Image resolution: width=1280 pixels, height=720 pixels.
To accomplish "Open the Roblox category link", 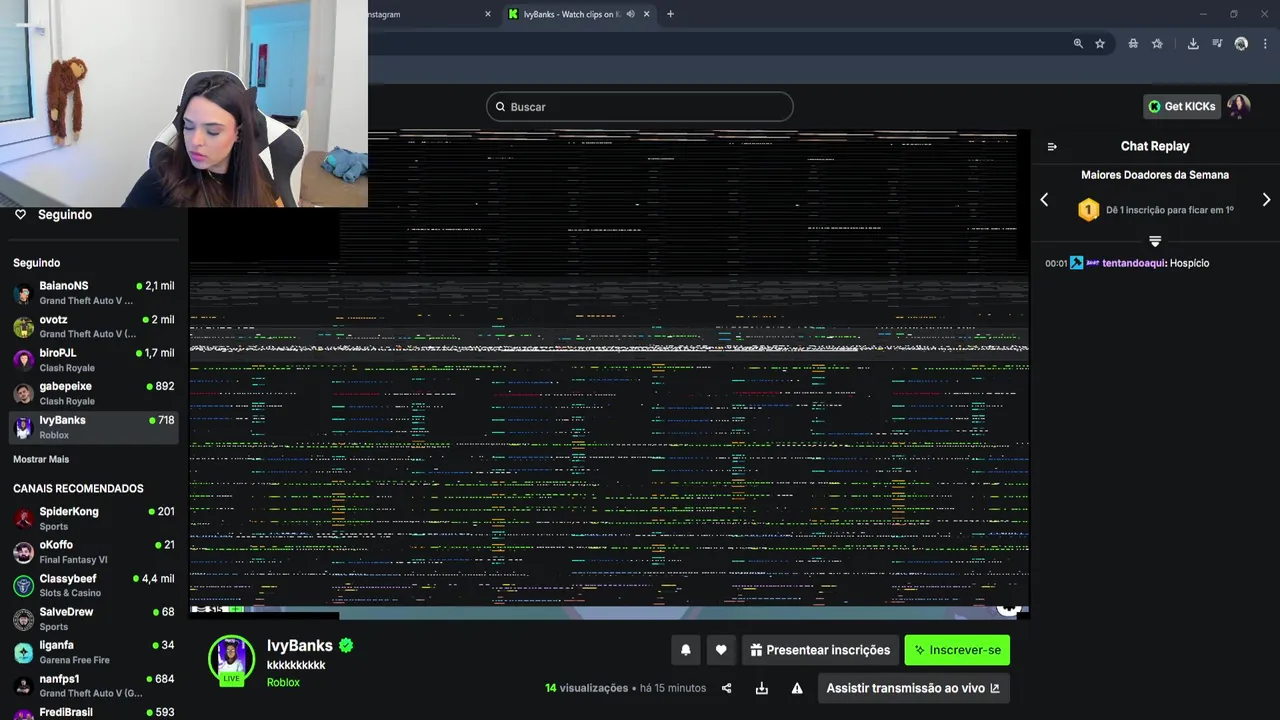I will [x=283, y=682].
